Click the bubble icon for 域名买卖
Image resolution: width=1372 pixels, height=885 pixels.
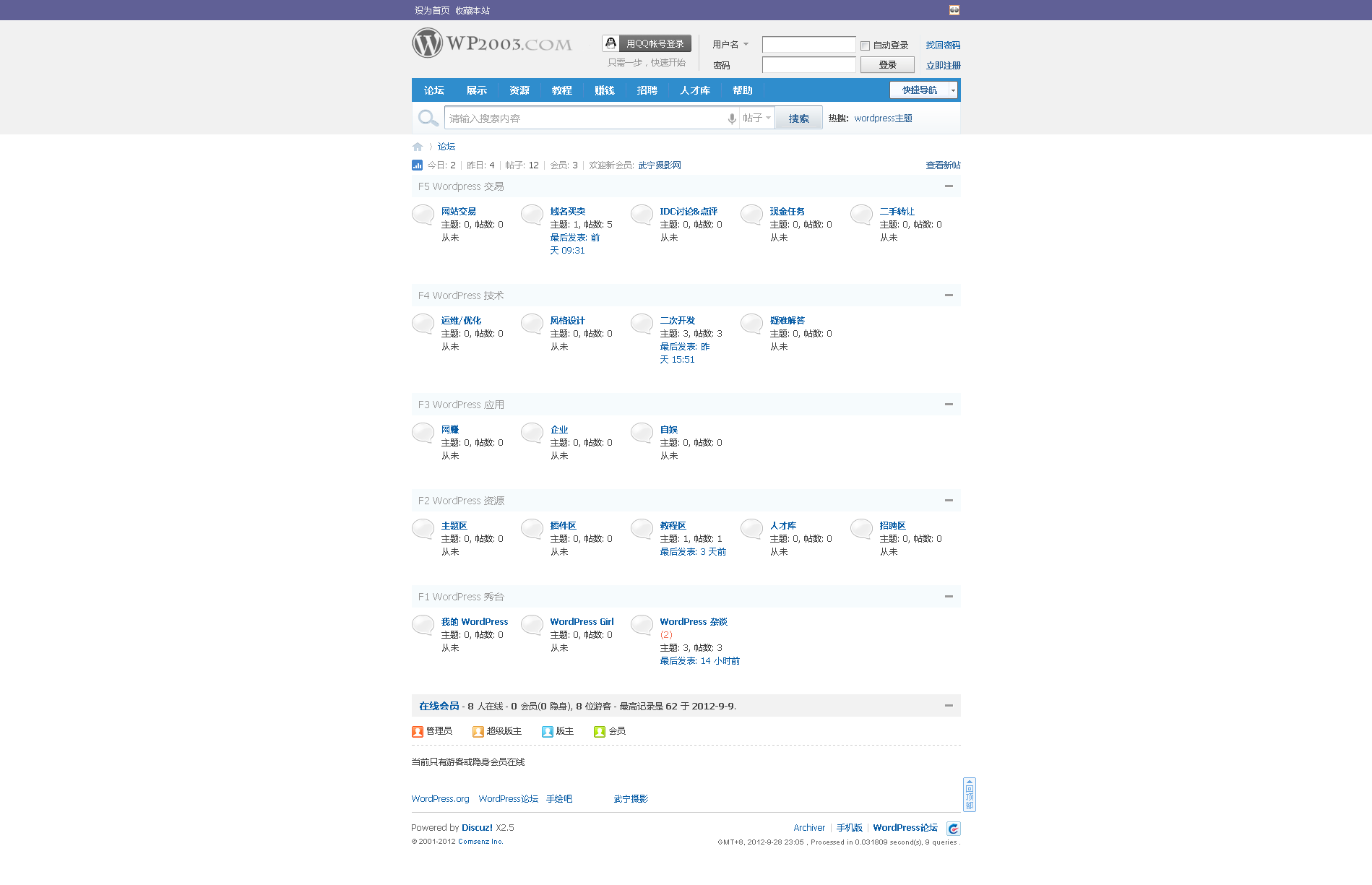tap(532, 215)
